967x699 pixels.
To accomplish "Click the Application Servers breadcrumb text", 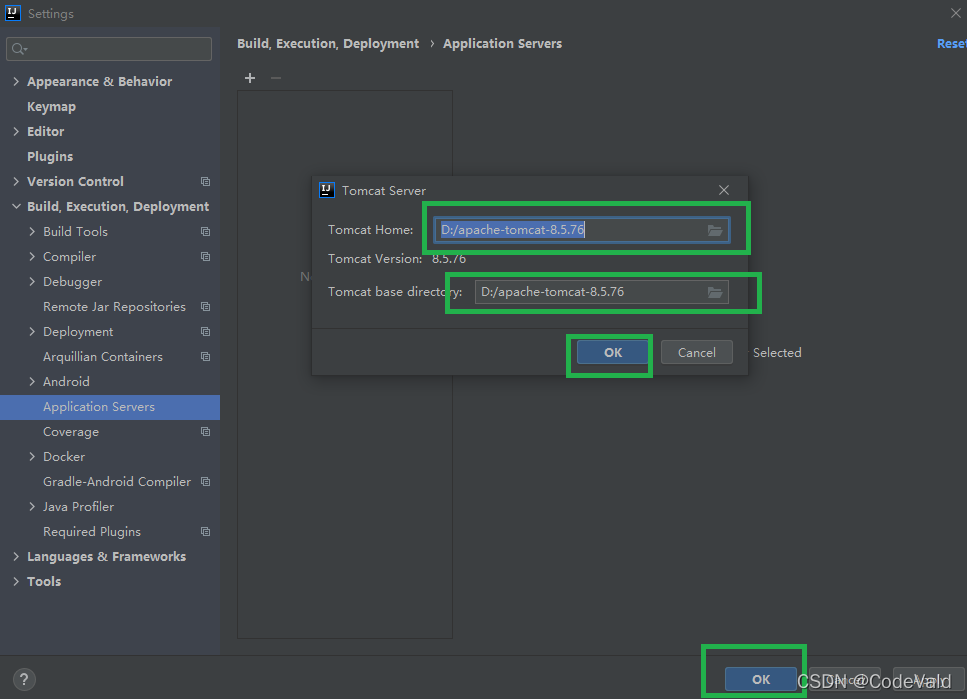I will 503,44.
